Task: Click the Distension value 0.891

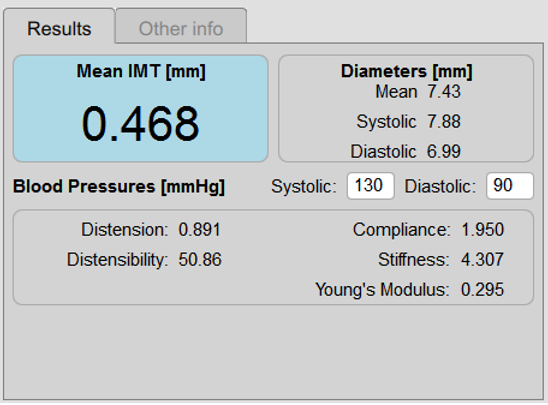Action: point(200,230)
